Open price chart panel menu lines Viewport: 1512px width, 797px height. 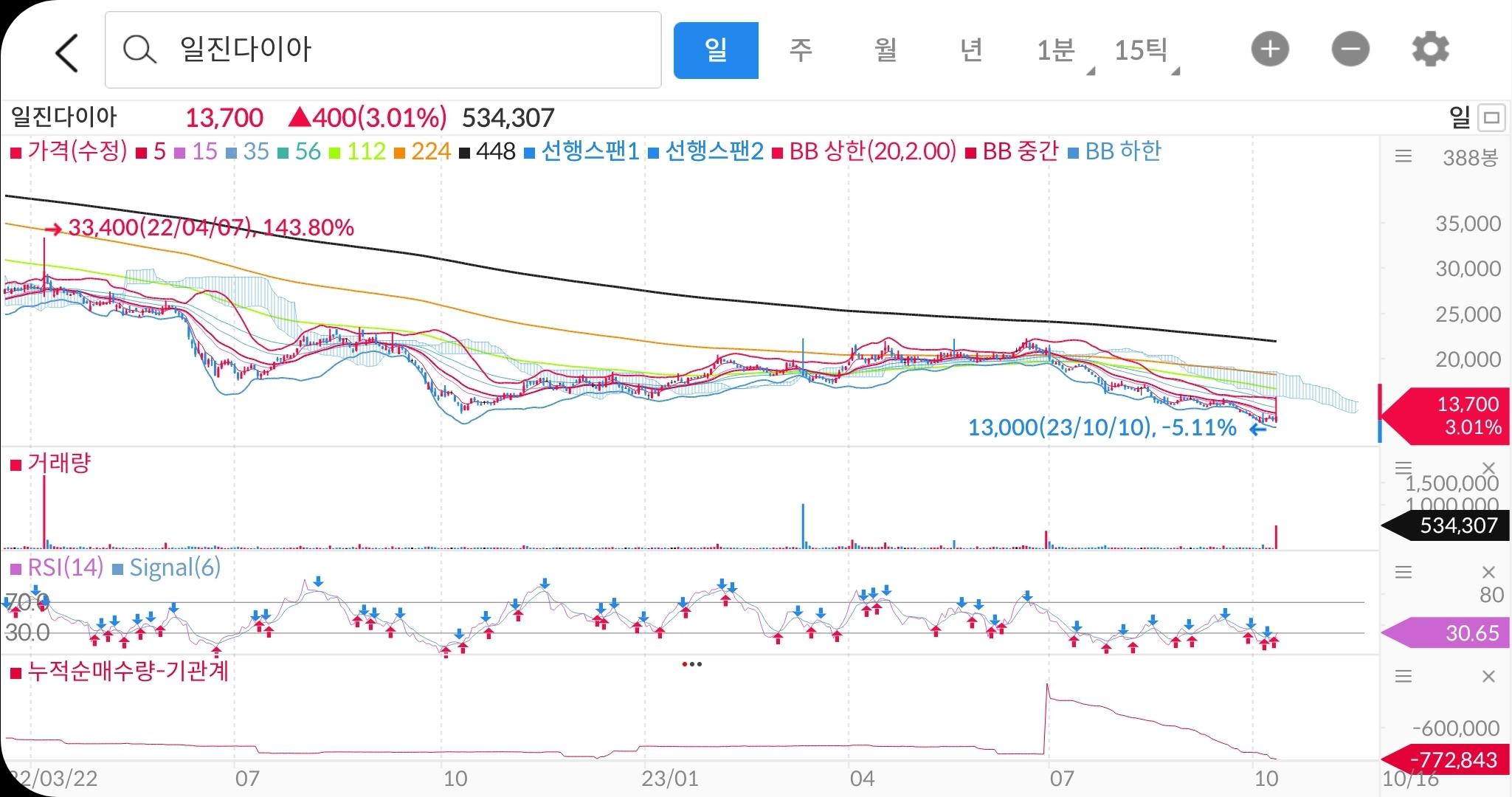pyautogui.click(x=1404, y=156)
